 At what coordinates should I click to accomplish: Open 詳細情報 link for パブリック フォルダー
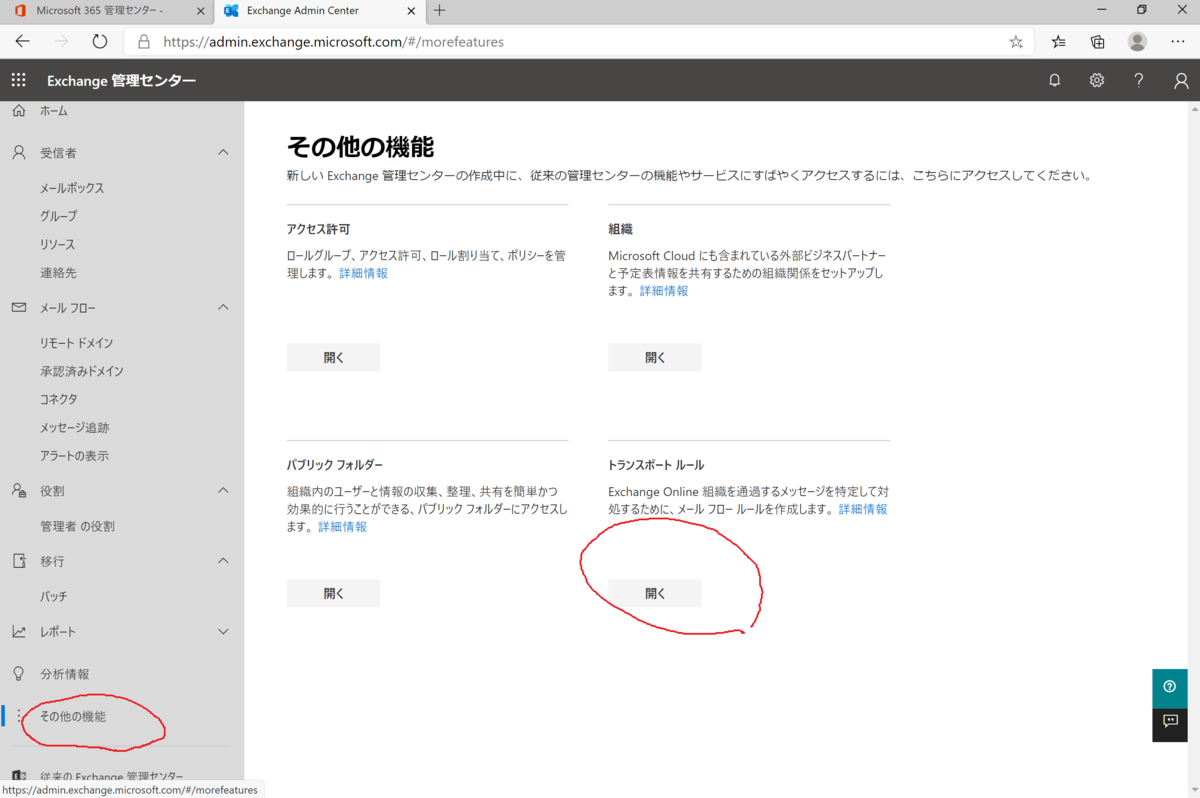[342, 527]
